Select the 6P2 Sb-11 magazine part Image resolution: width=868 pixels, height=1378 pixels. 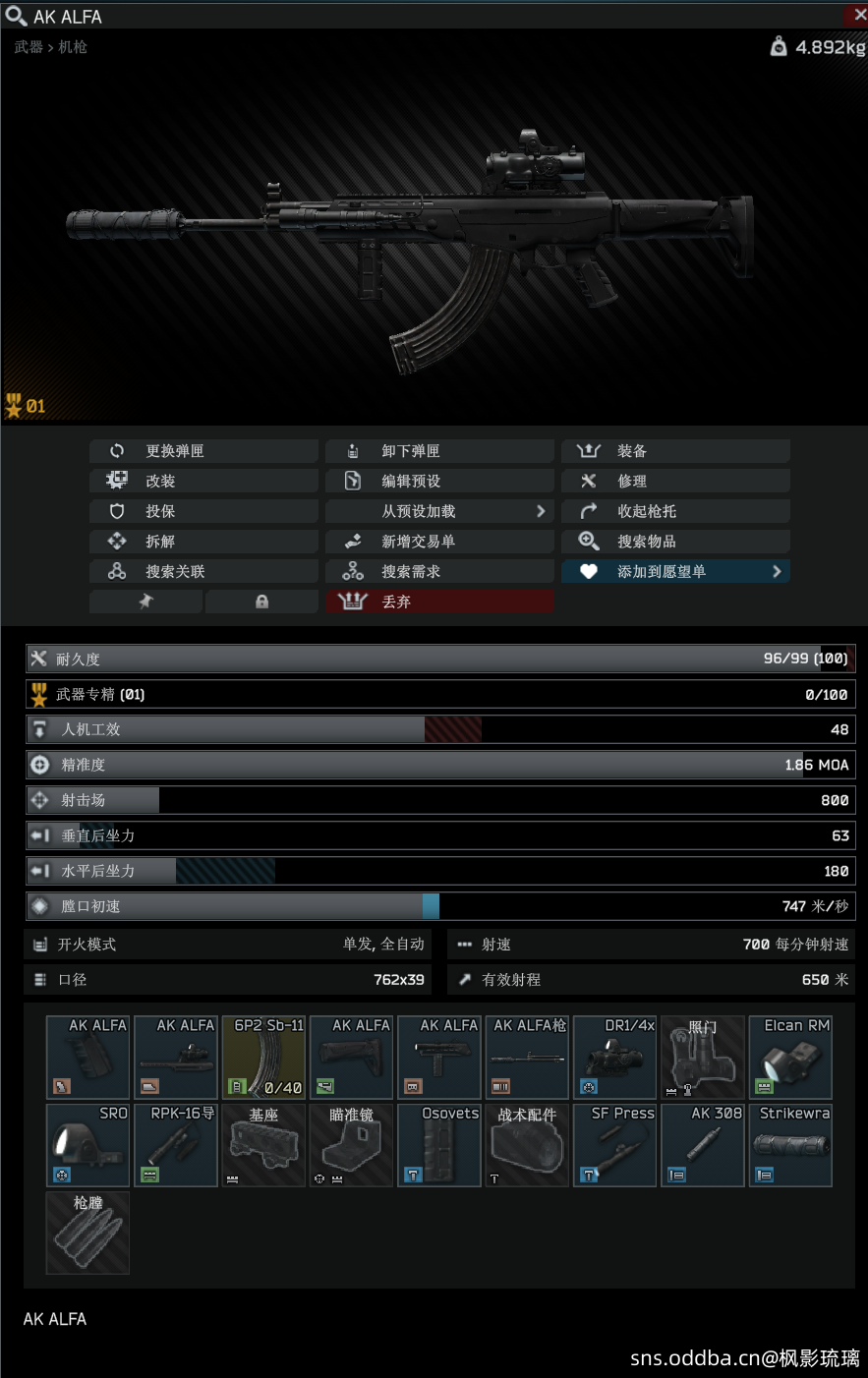(263, 1057)
